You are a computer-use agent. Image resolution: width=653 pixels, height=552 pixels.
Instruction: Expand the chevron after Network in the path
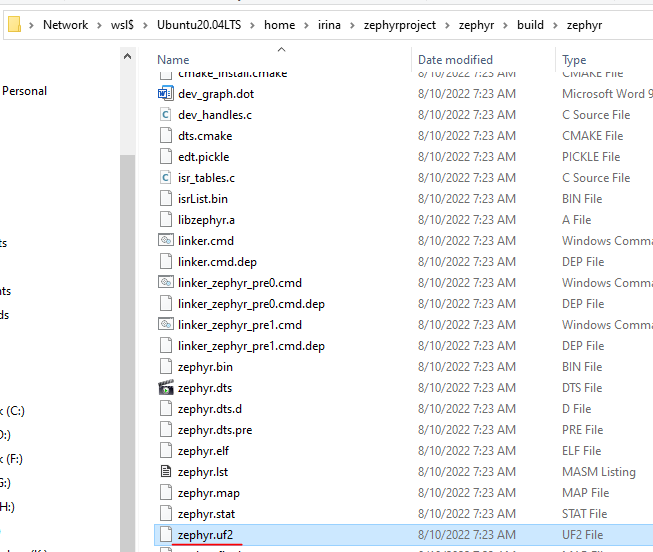pos(99,25)
